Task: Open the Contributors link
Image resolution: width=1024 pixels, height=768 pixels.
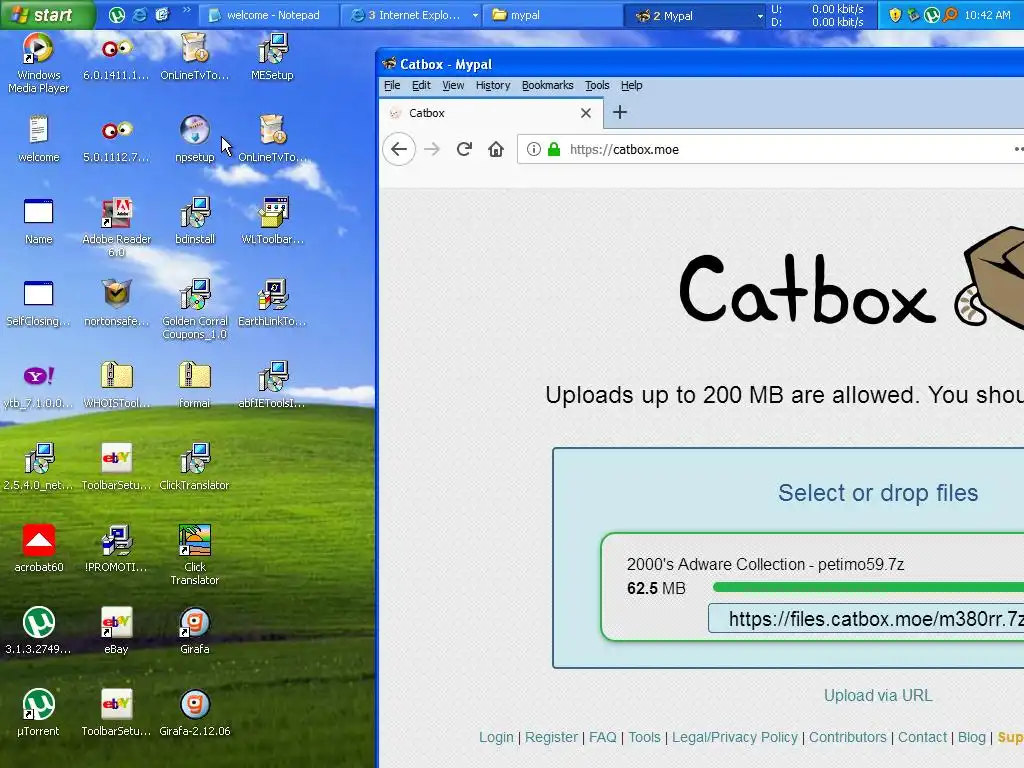Action: coord(848,737)
